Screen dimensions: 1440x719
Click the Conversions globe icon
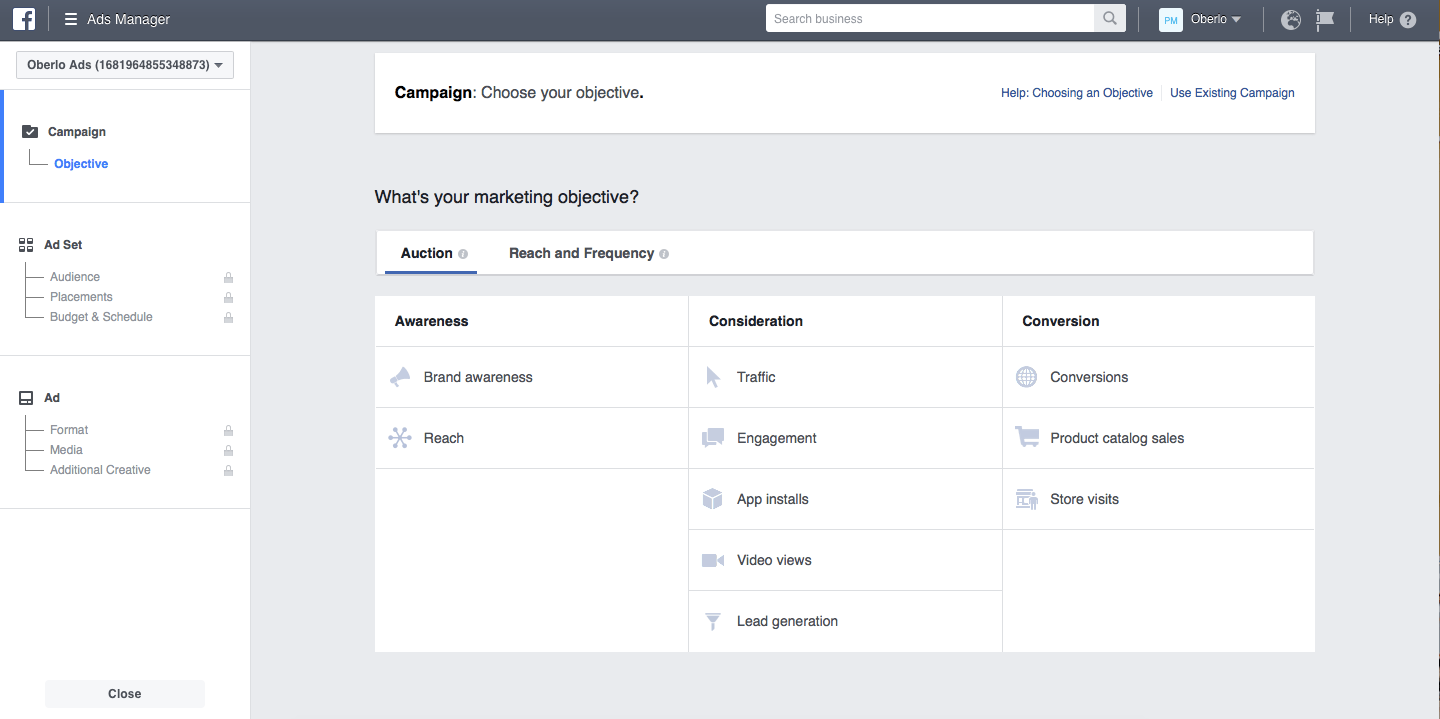coord(1026,377)
